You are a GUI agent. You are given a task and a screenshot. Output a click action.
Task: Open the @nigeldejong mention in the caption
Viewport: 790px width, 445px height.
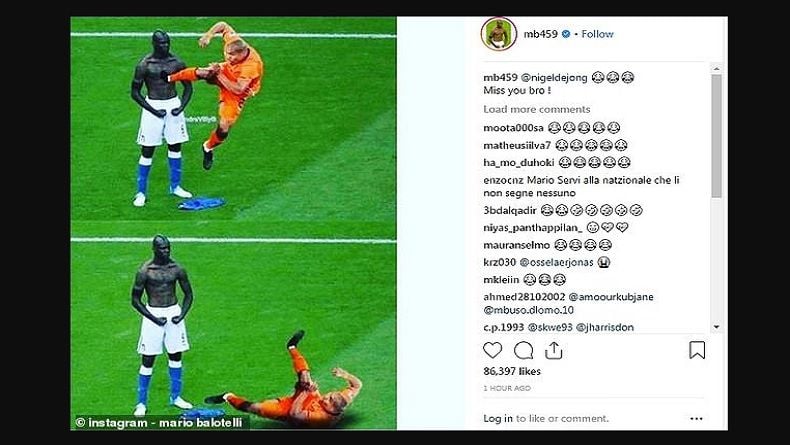tap(554, 78)
